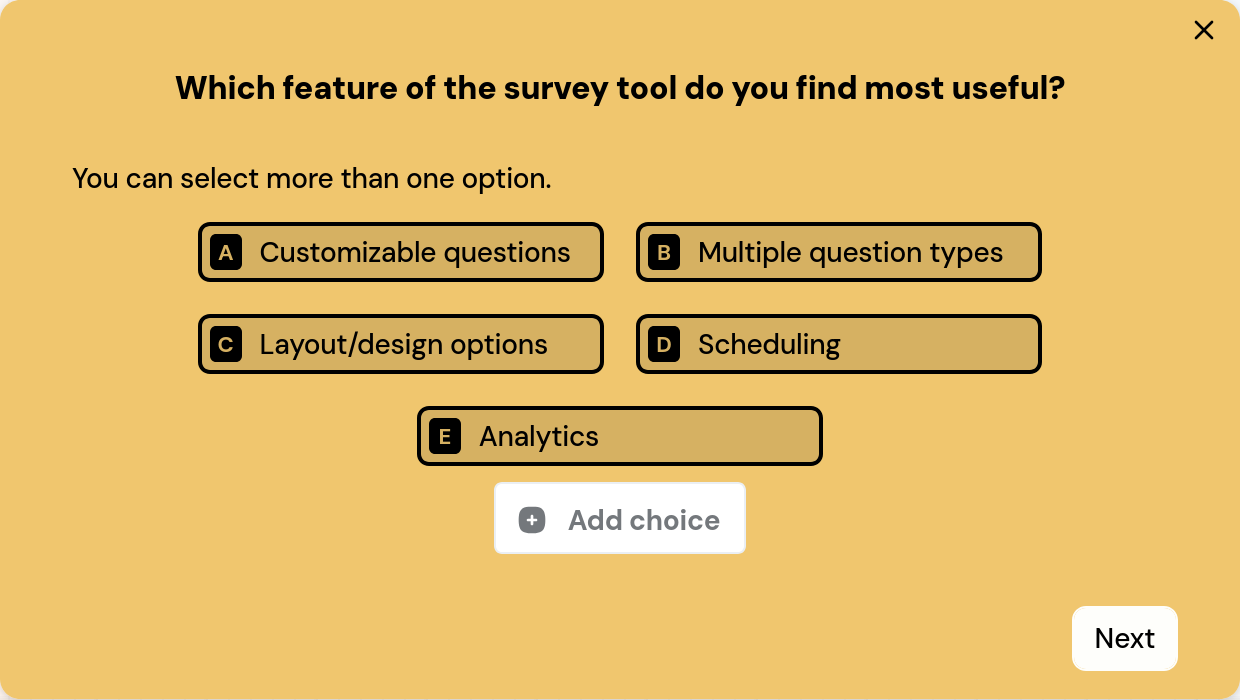This screenshot has width=1240, height=700.
Task: Click the letter C key badge
Action: click(x=226, y=345)
